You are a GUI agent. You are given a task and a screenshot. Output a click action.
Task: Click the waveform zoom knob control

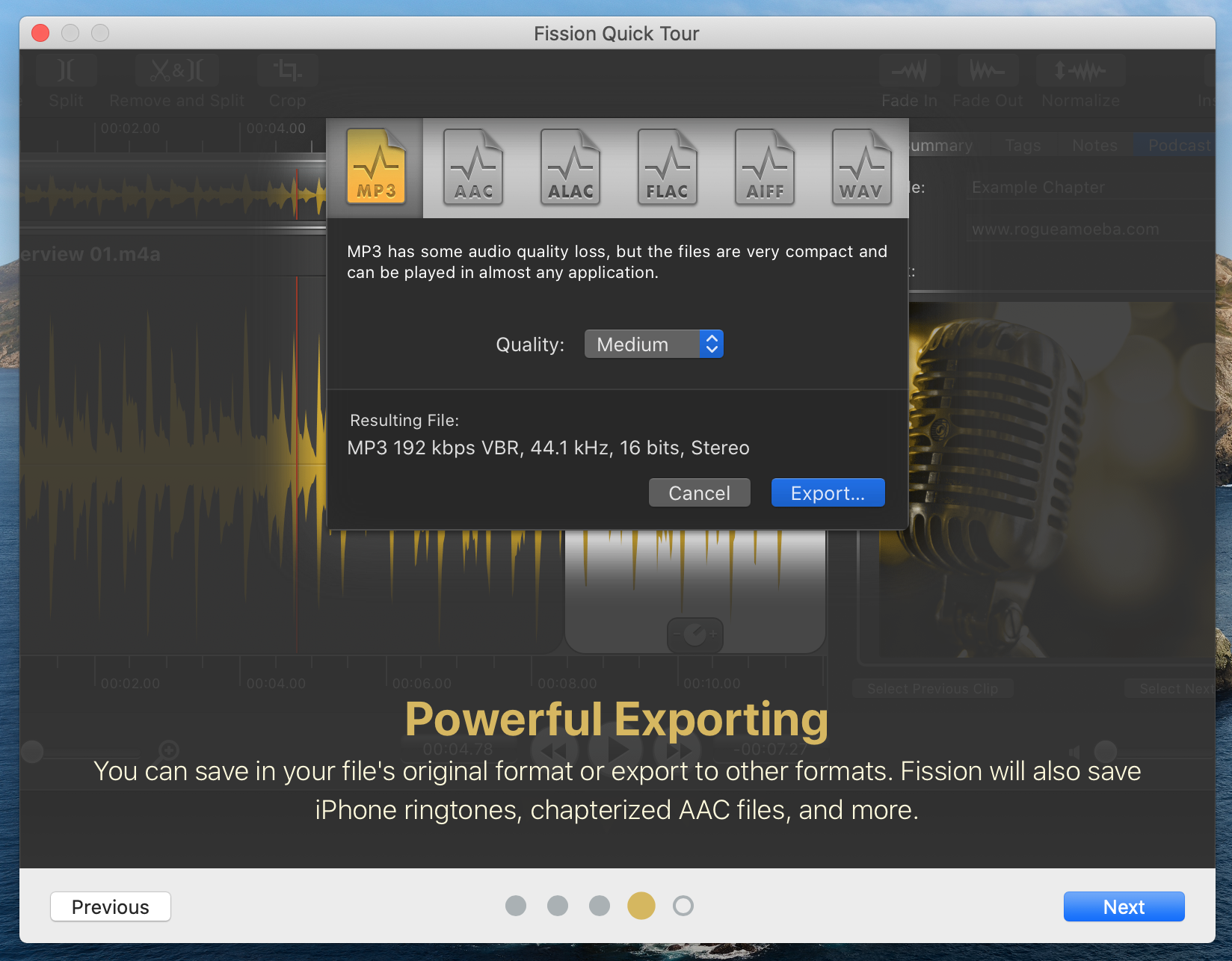tap(695, 634)
